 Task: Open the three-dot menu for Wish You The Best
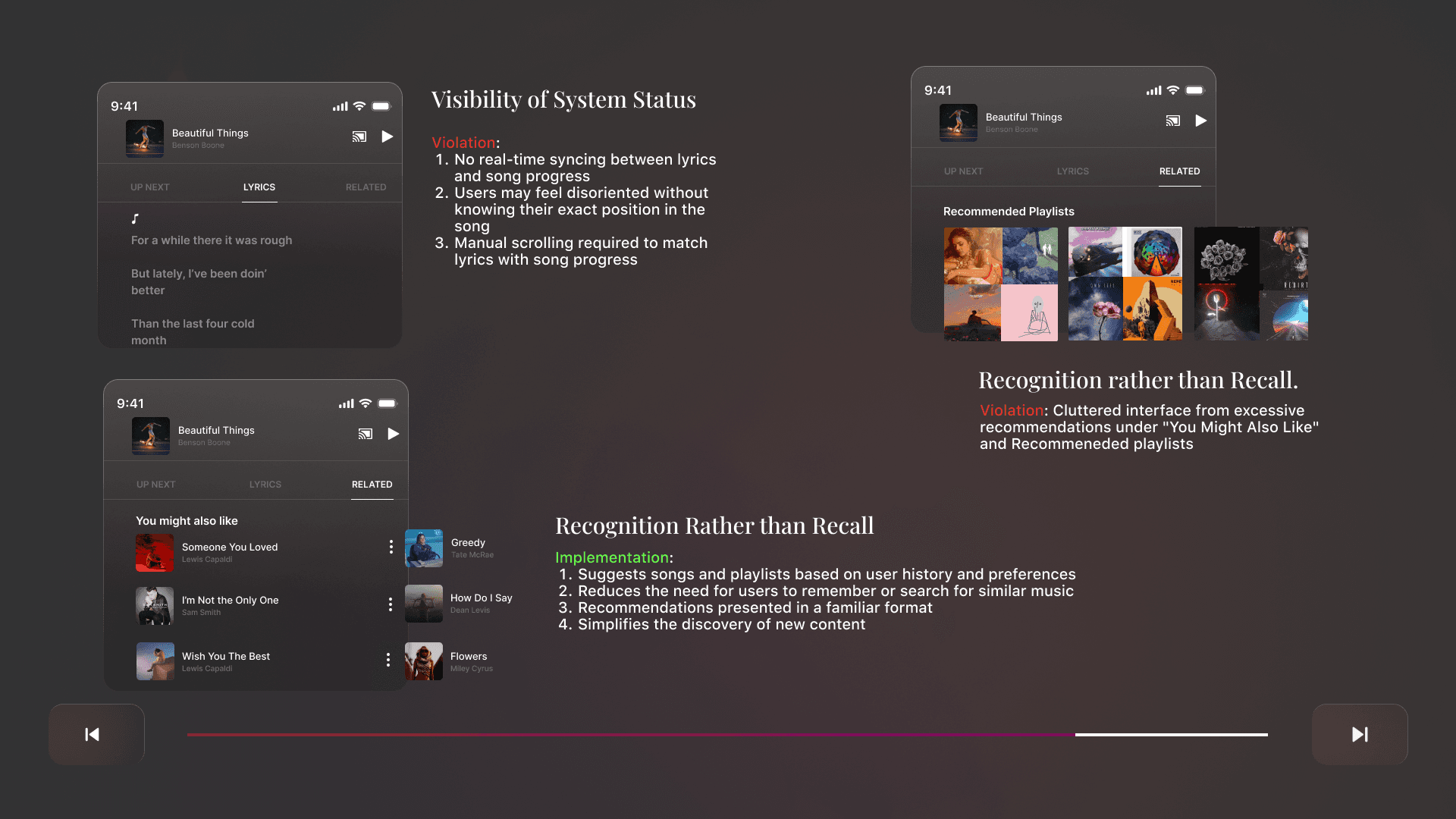coord(388,660)
